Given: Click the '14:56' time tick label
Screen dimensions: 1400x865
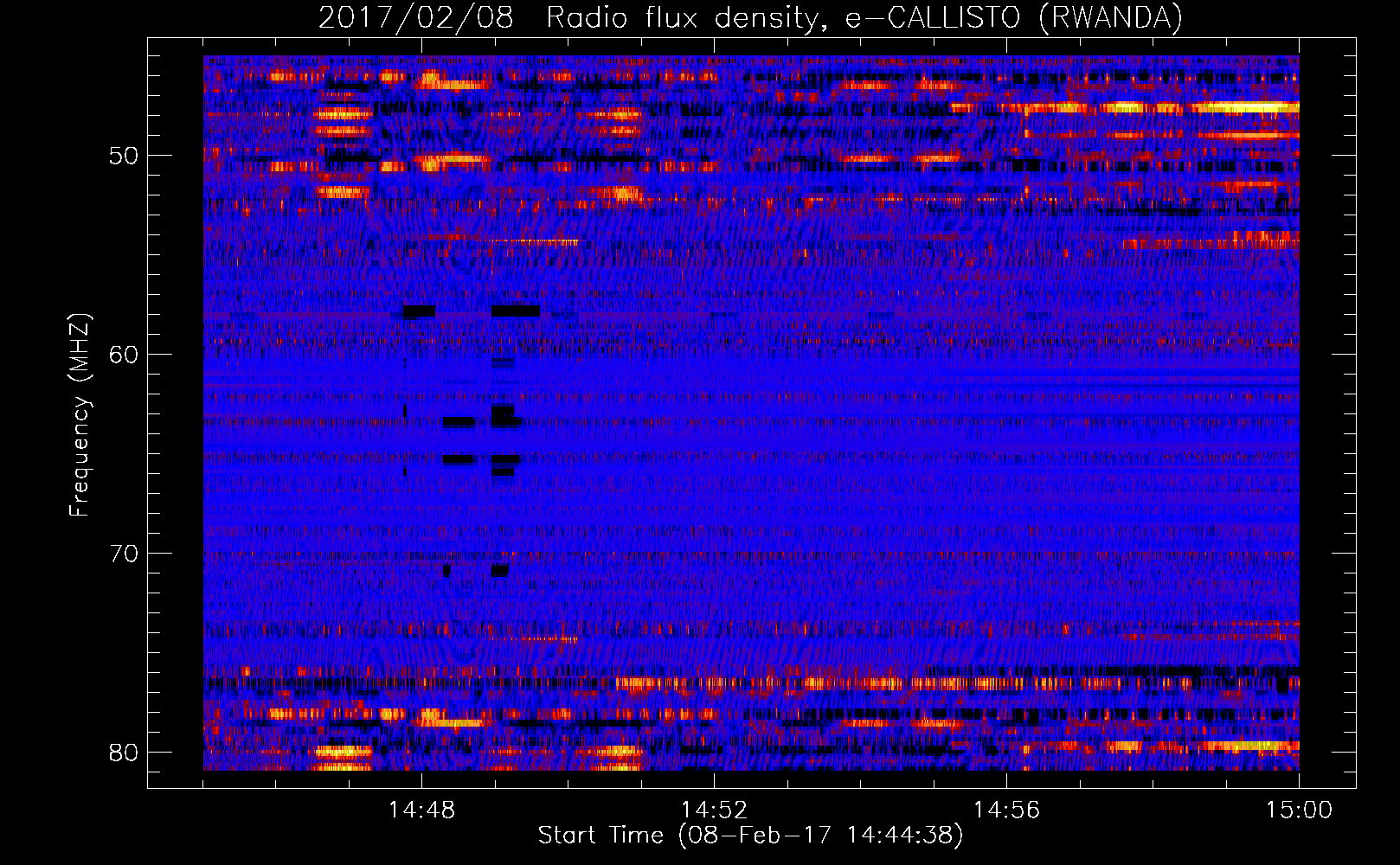Looking at the screenshot, I should [1006, 811].
